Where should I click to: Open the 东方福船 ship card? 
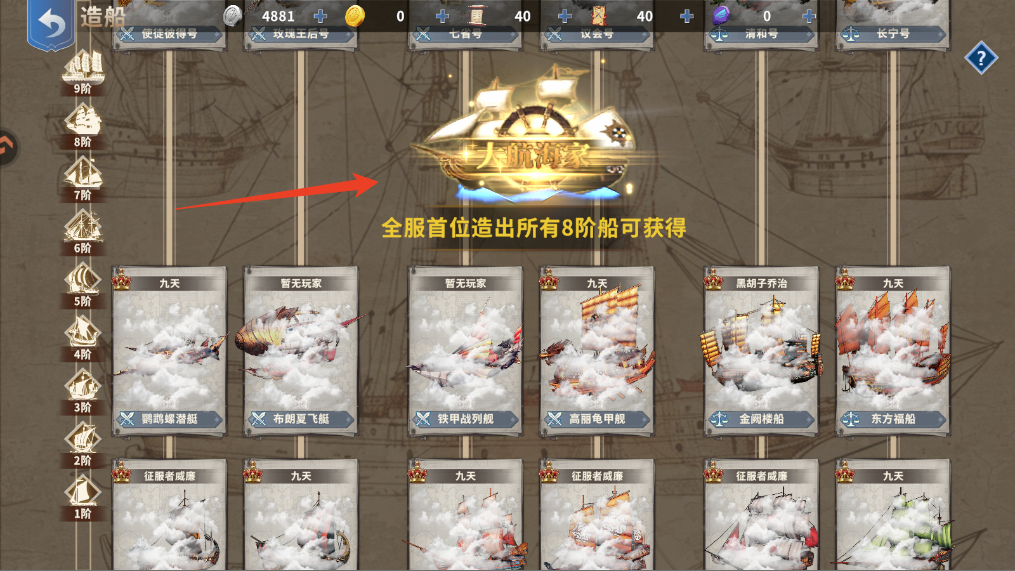point(893,351)
